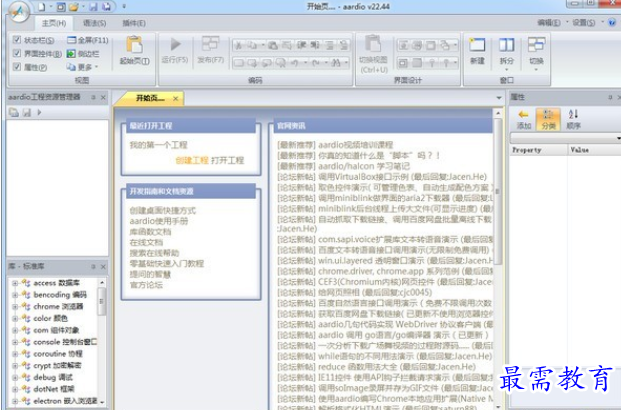Open the document tab list dropdown arrow

tap(499, 97)
